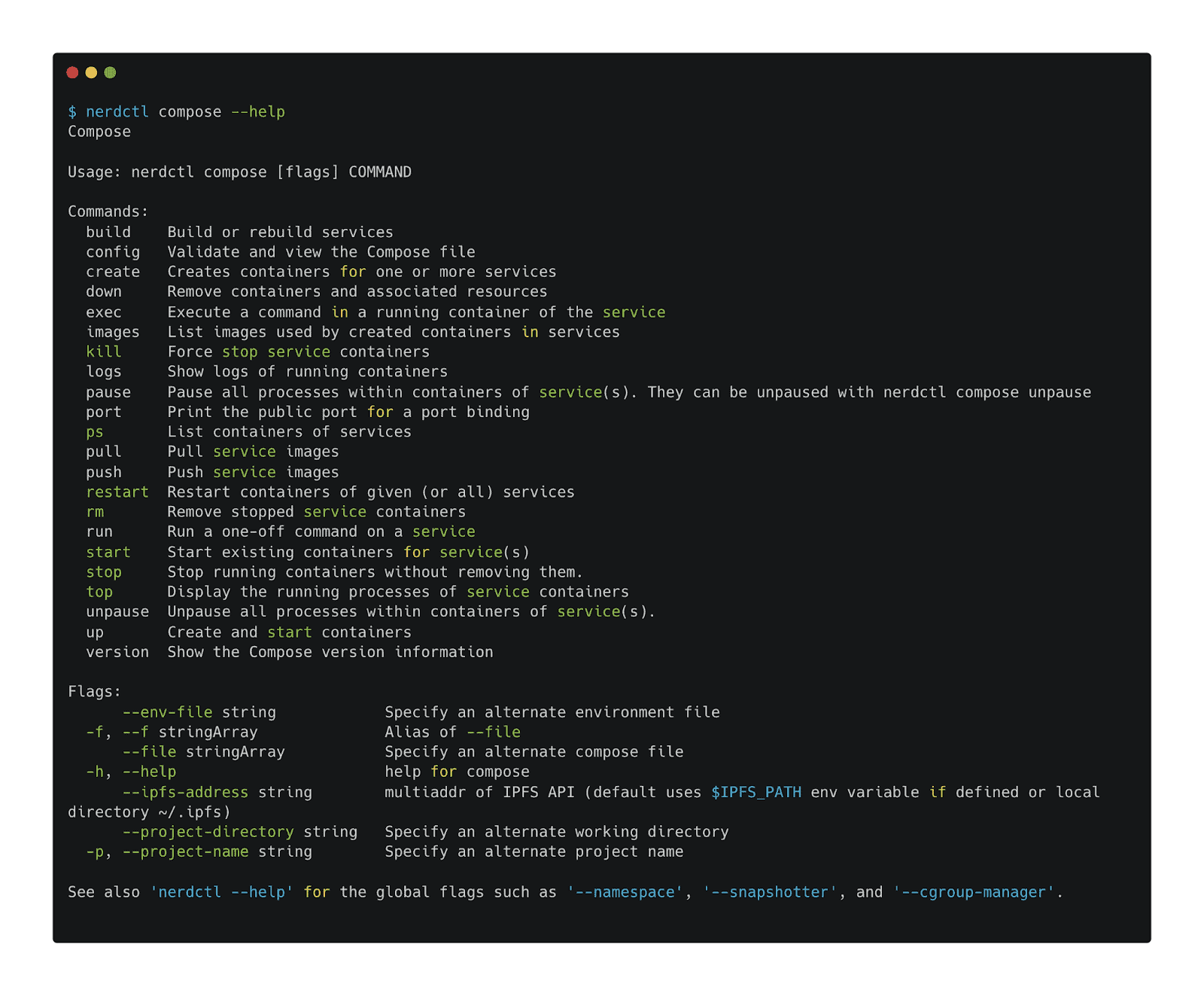
Task: Click the blue '$IPFS_PATH' variable
Action: 756,792
